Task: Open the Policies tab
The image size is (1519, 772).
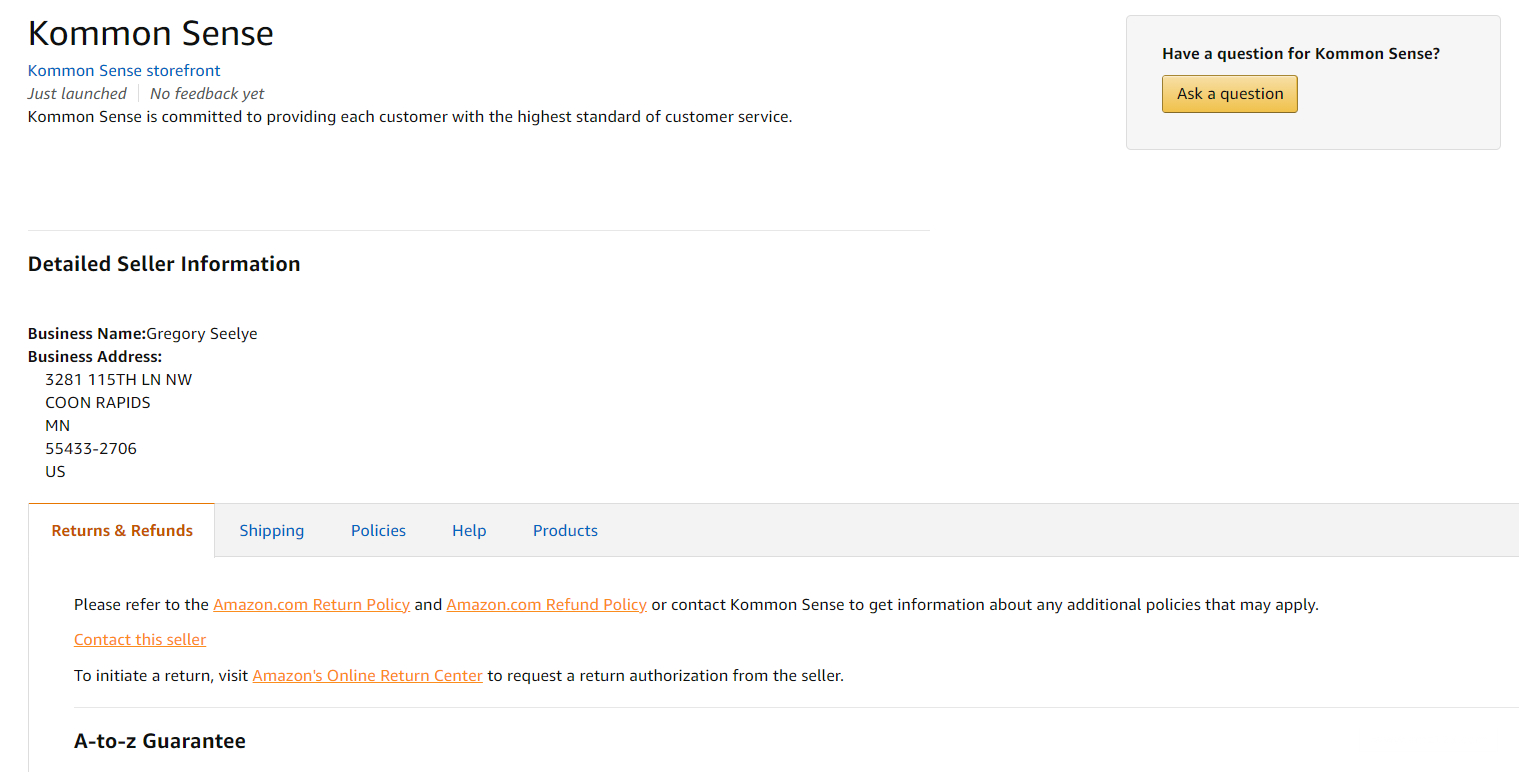Action: point(378,531)
